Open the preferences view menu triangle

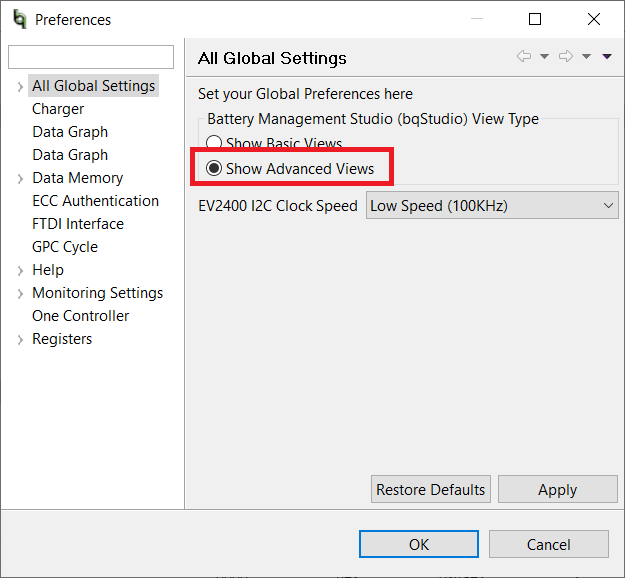coord(607,57)
